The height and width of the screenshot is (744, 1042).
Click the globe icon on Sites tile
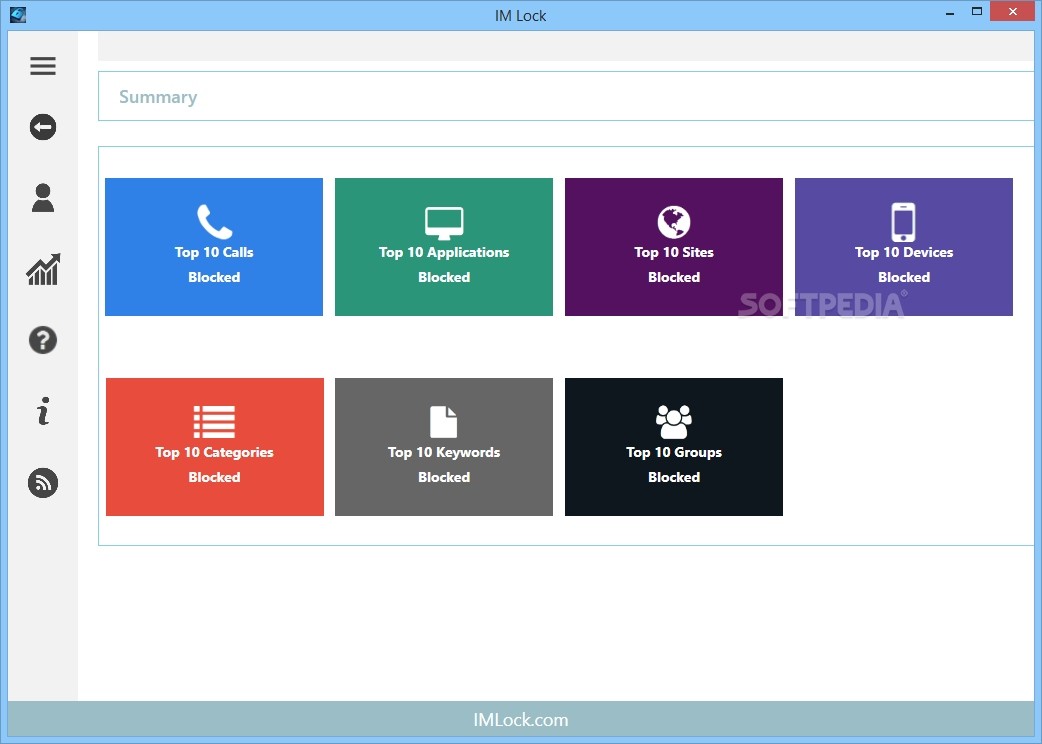(x=674, y=222)
